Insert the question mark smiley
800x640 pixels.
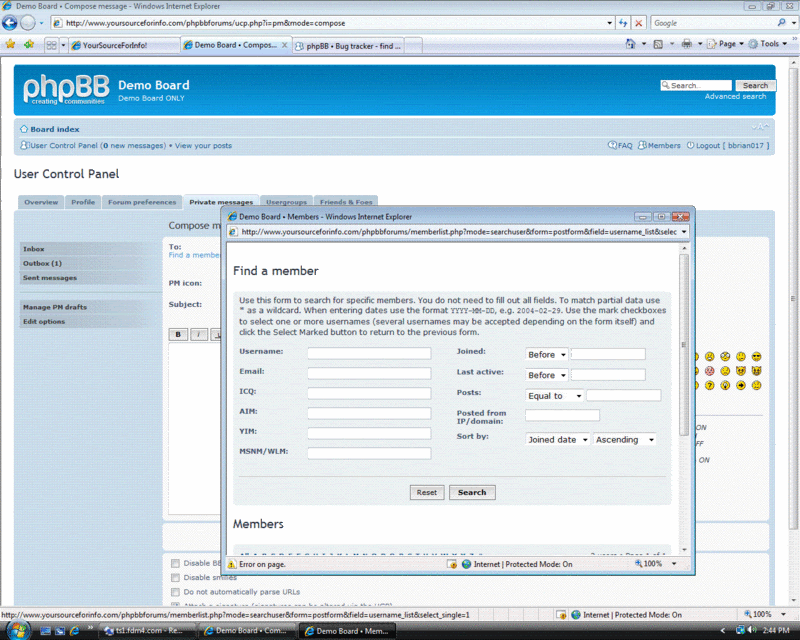click(710, 385)
